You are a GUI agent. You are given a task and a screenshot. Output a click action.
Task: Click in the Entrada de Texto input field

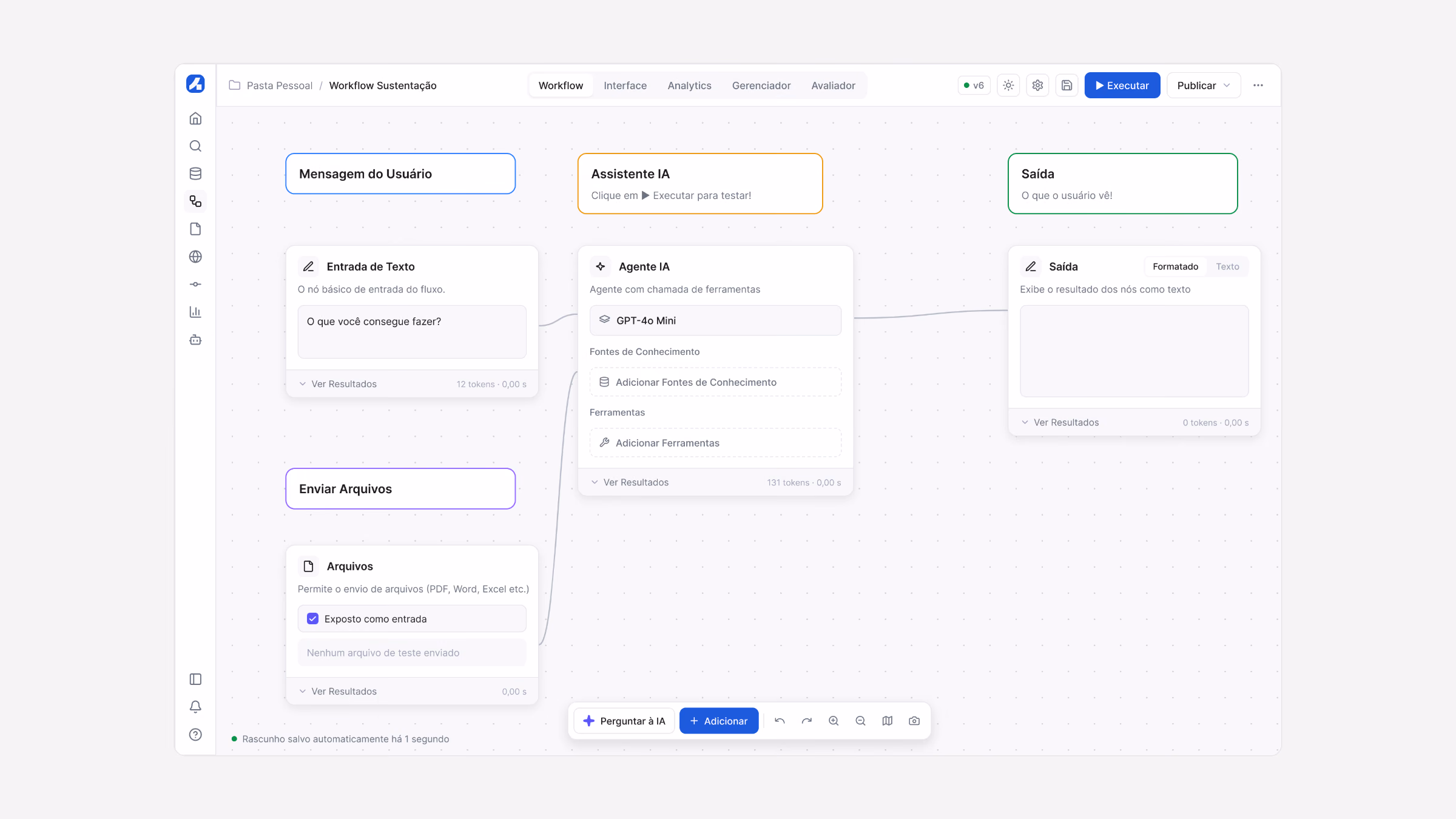tap(412, 332)
